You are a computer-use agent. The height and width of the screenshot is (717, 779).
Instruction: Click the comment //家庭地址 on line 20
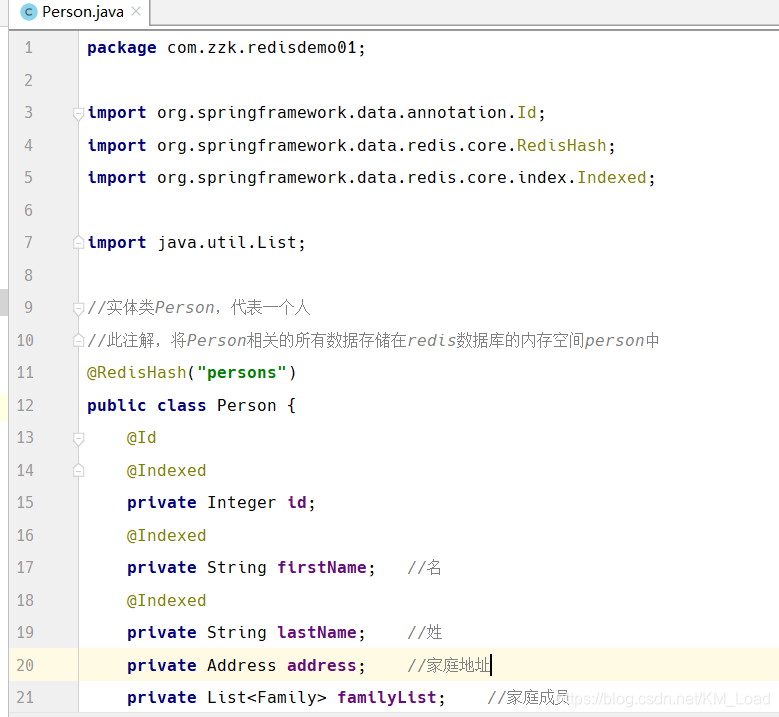coord(449,665)
